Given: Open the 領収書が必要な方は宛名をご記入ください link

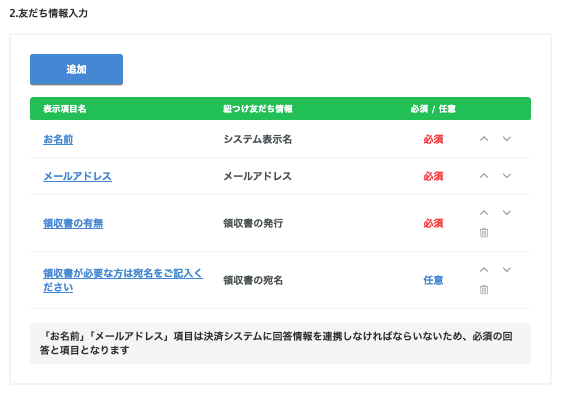Looking at the screenshot, I should pyautogui.click(x=123, y=280).
